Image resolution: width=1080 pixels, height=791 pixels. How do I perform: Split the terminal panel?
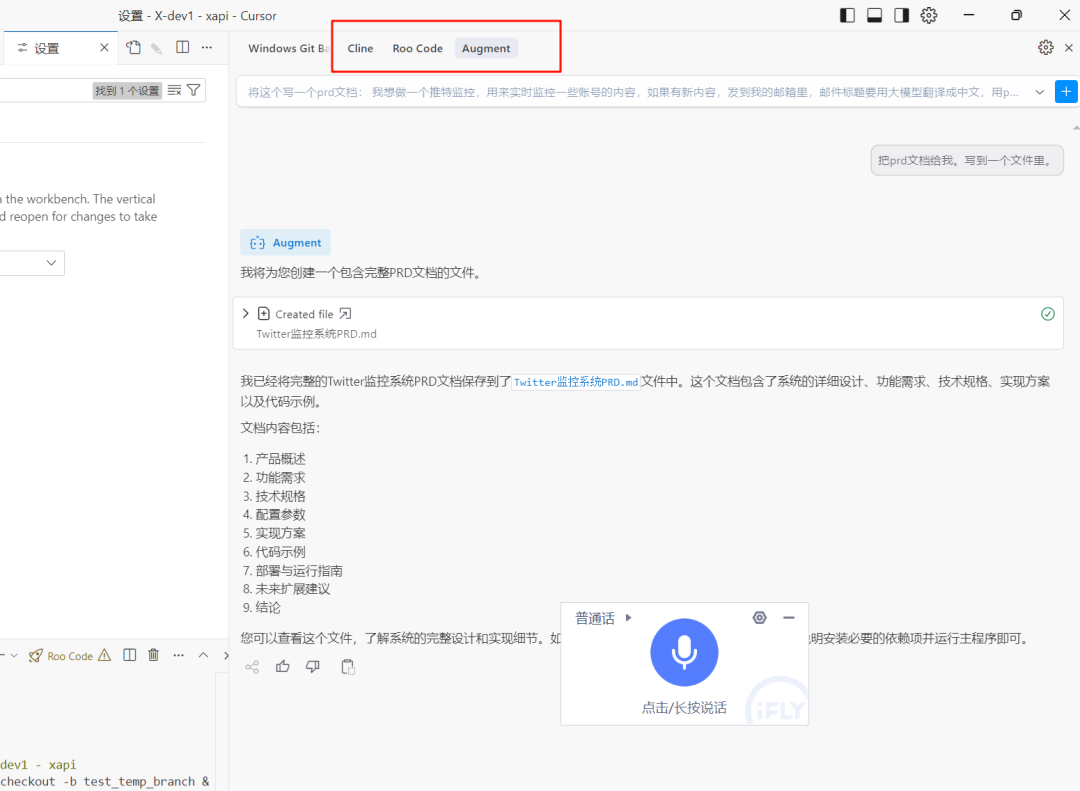coord(129,655)
